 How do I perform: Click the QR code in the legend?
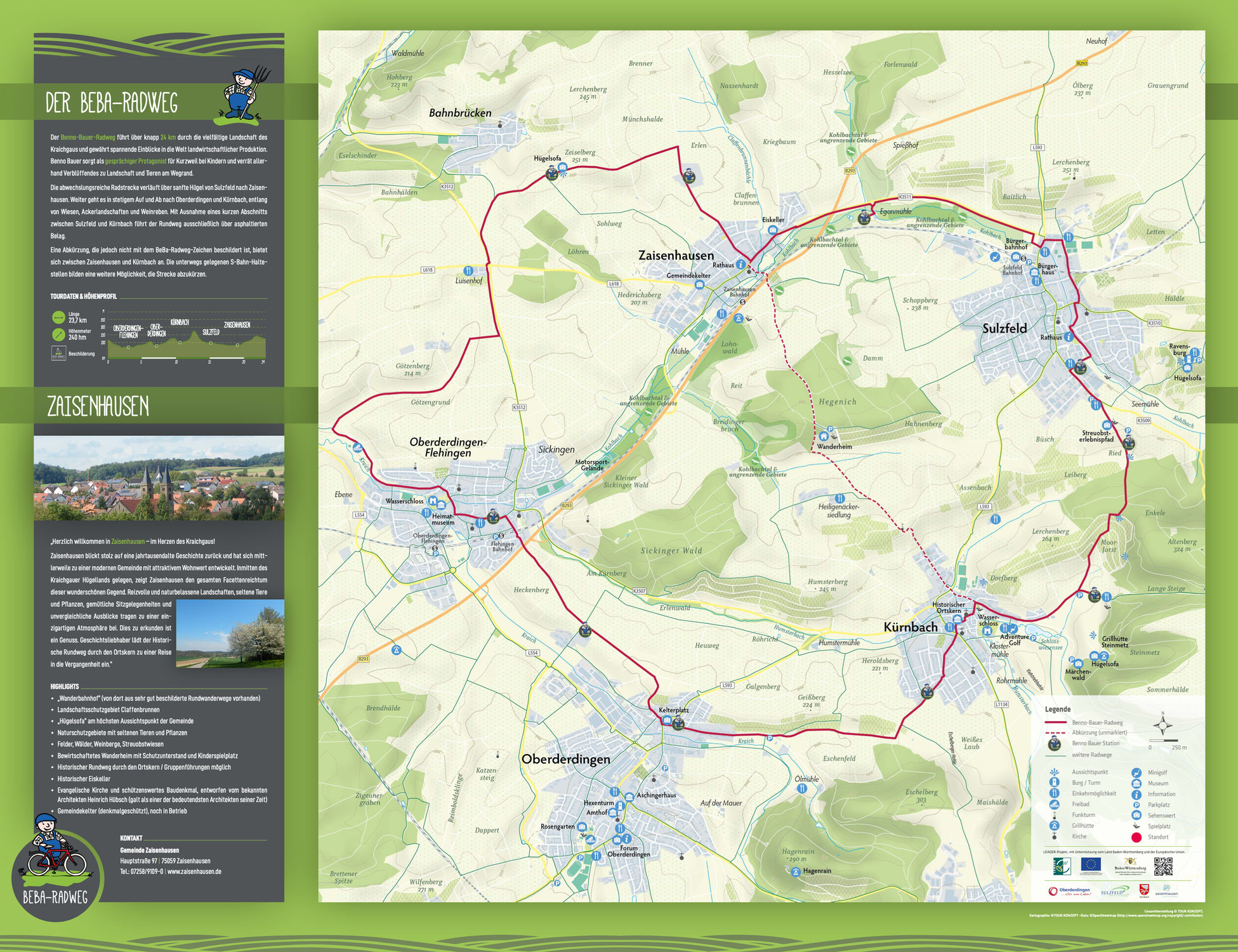click(1163, 867)
